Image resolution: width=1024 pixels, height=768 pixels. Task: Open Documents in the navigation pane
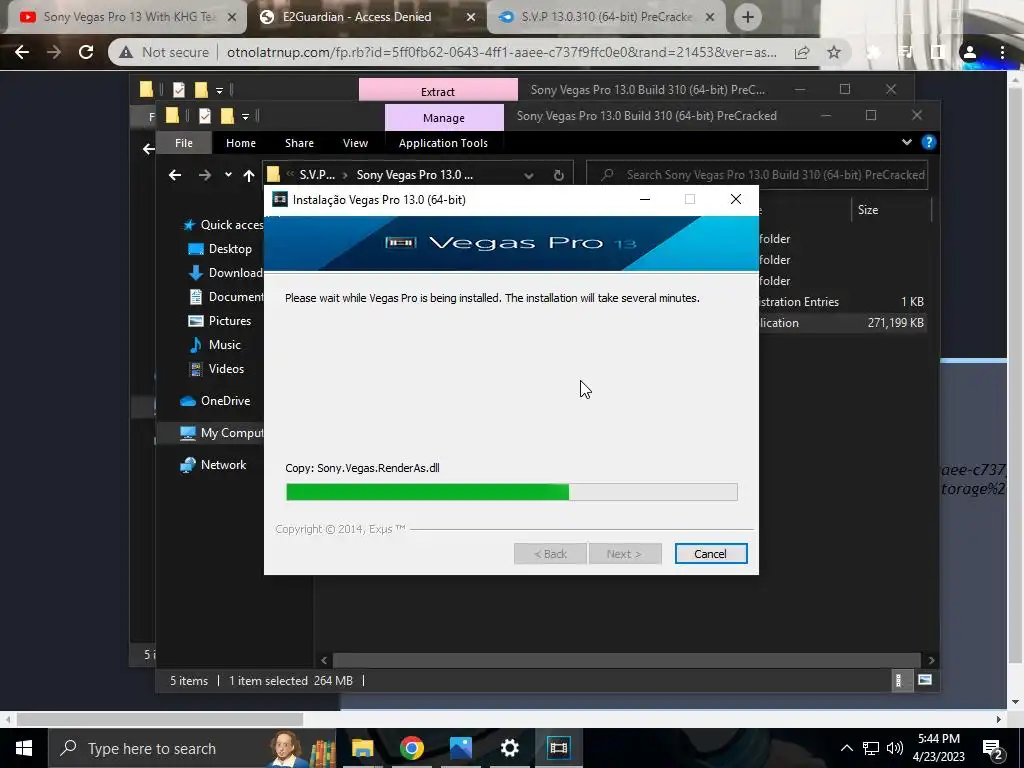[226, 297]
